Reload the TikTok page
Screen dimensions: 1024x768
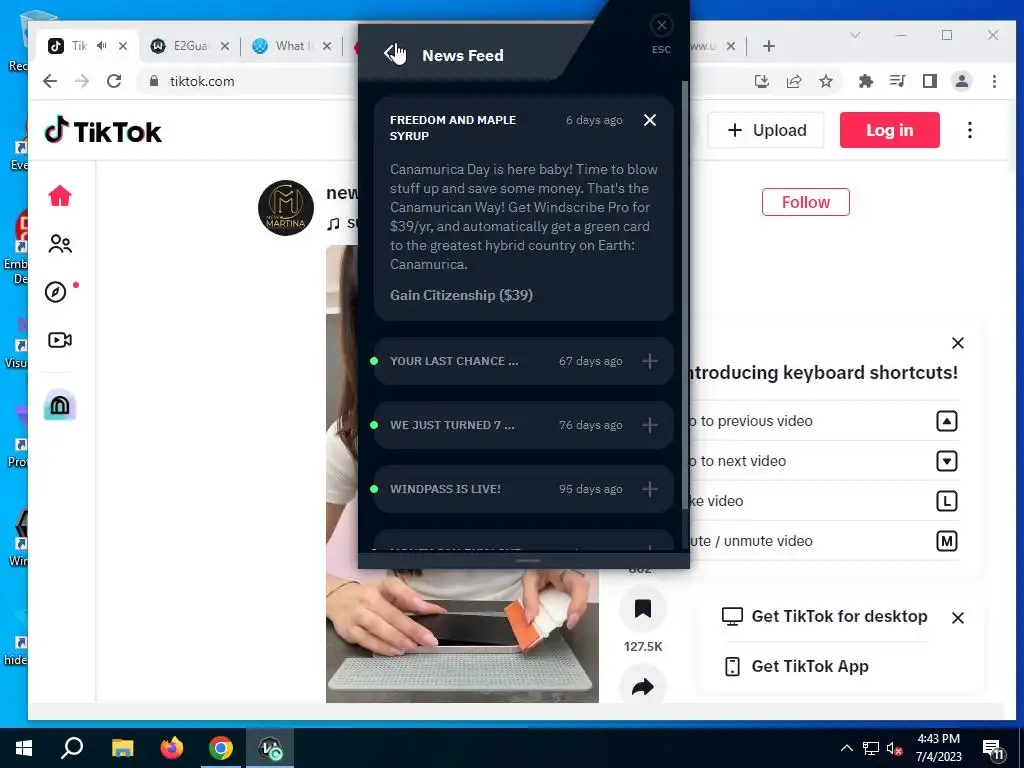[x=114, y=81]
